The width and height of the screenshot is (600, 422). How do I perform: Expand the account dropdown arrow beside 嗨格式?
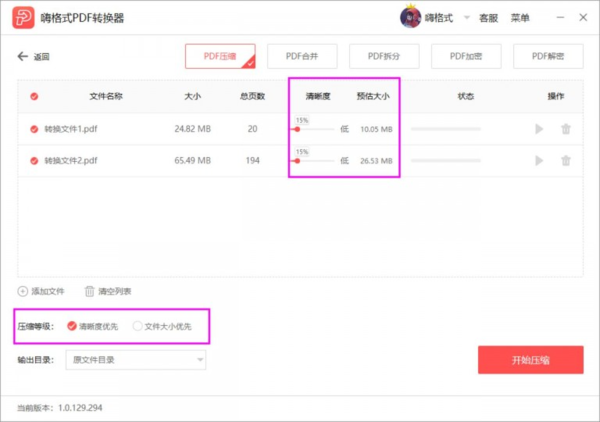(x=466, y=18)
